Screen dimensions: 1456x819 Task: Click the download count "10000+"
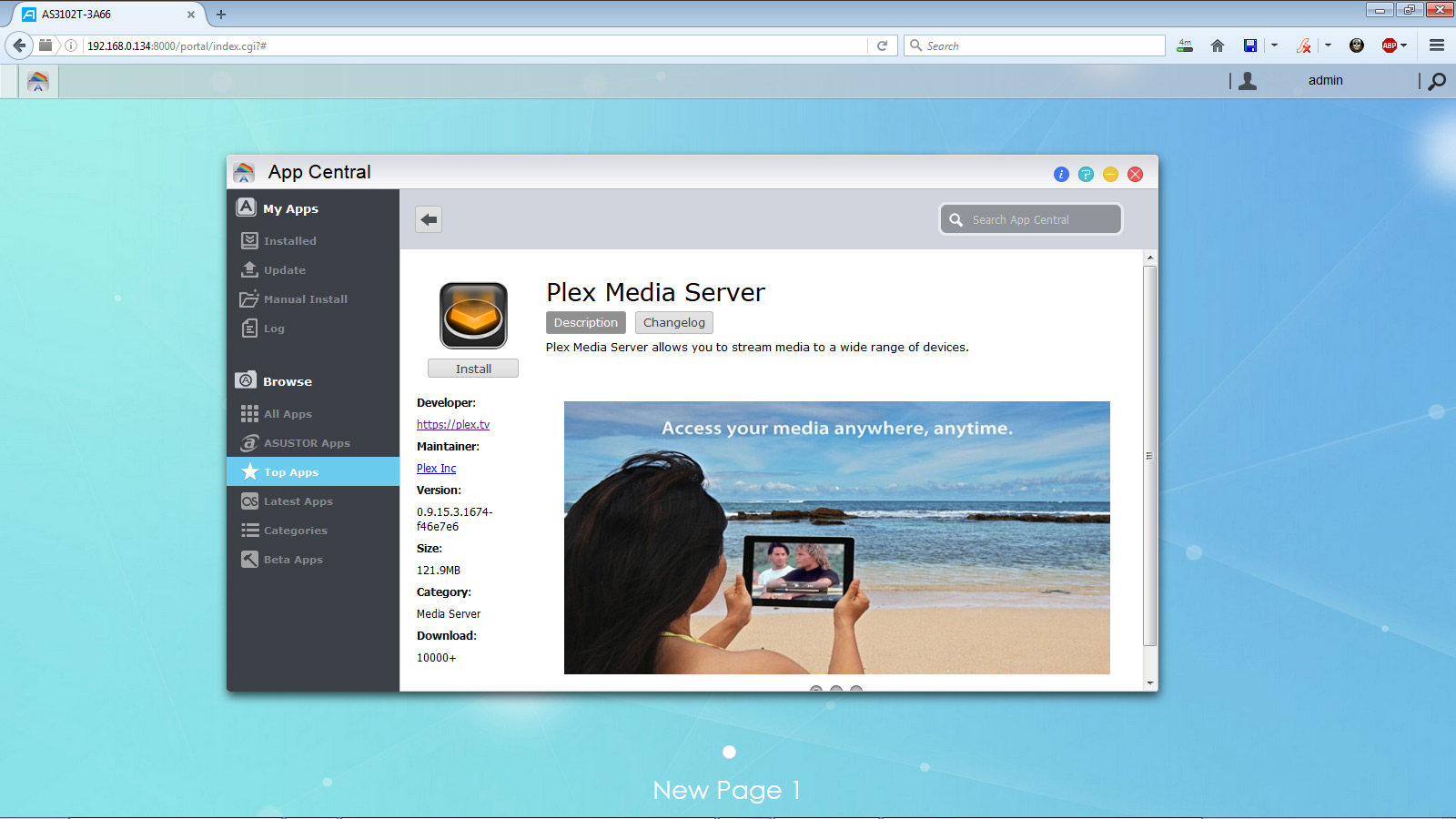(x=437, y=658)
